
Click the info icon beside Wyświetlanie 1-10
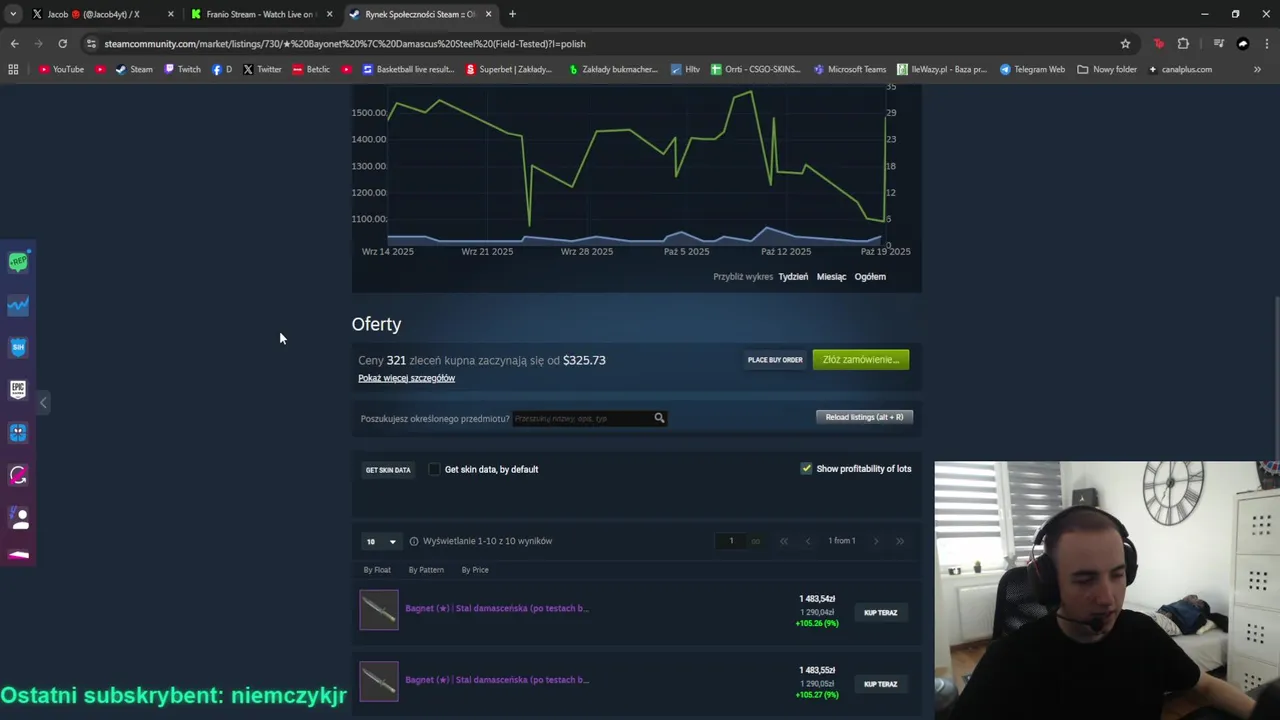[x=414, y=541]
